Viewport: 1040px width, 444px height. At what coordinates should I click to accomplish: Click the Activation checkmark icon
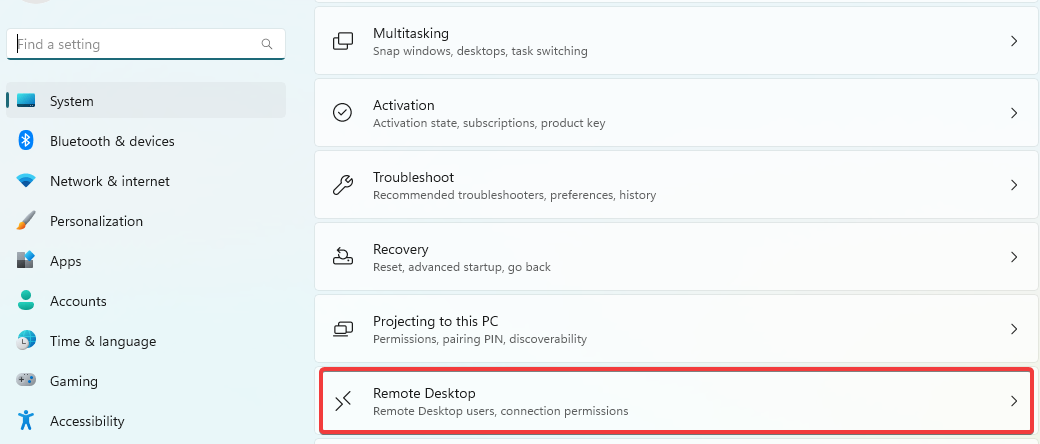[342, 113]
